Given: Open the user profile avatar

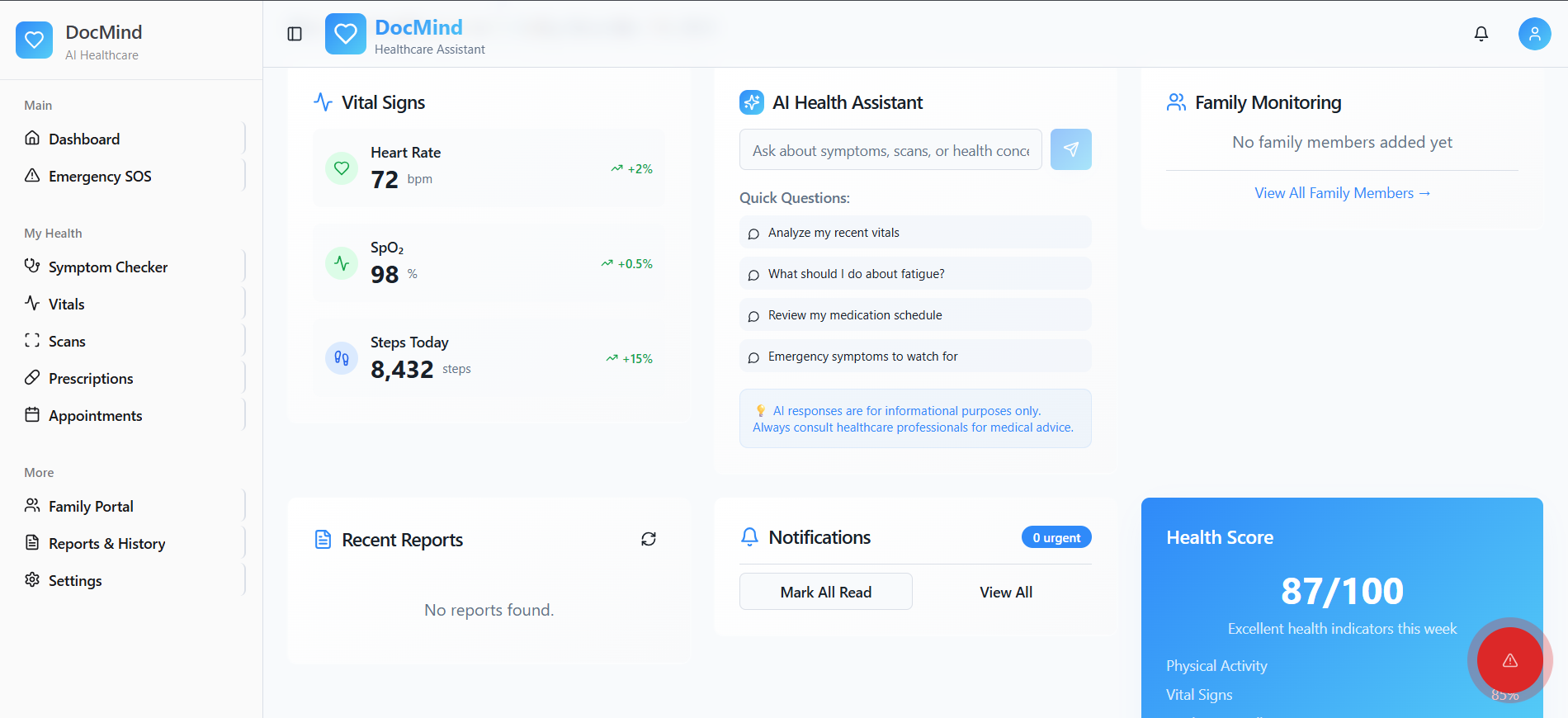Looking at the screenshot, I should pyautogui.click(x=1535, y=34).
